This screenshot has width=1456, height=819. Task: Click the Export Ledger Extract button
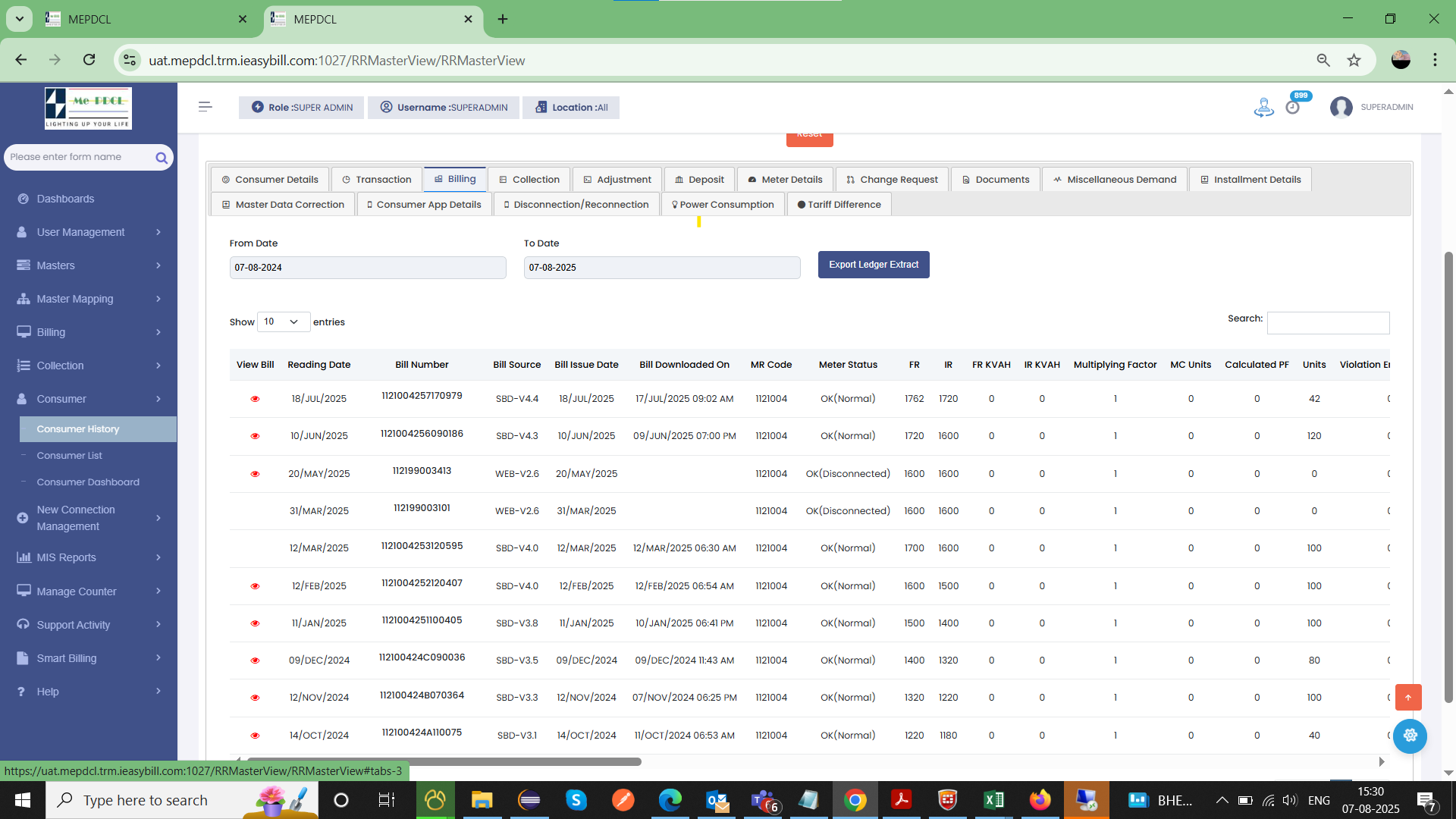point(873,265)
